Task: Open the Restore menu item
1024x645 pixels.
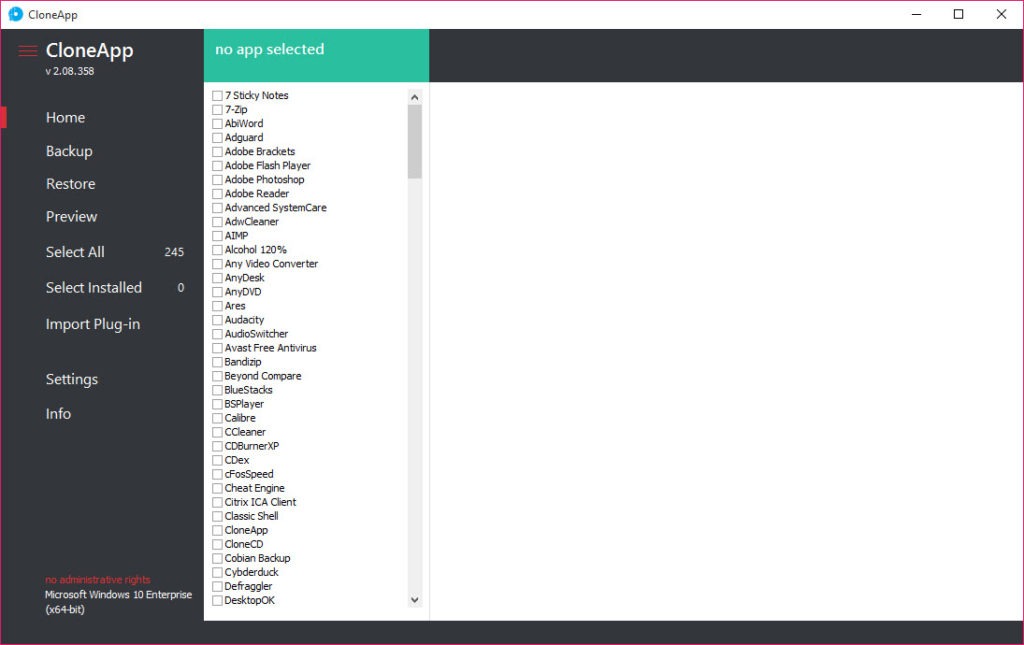Action: 71,184
